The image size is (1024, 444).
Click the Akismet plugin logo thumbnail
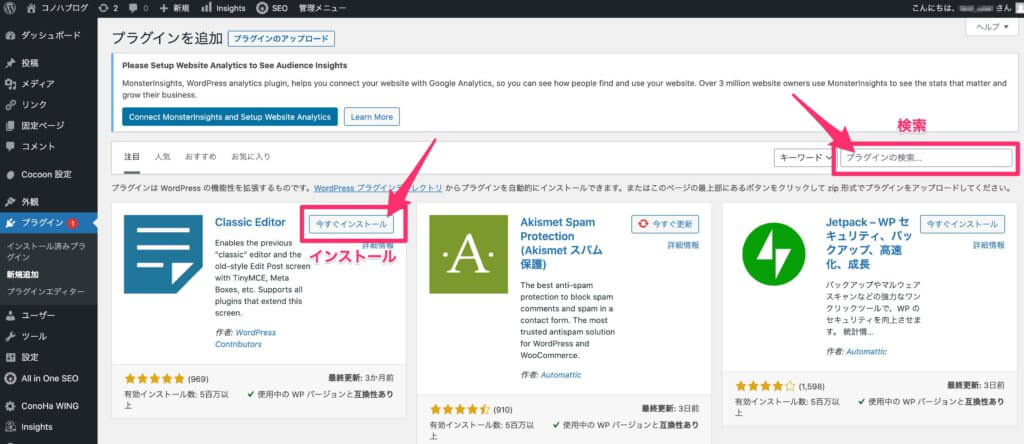coord(468,254)
